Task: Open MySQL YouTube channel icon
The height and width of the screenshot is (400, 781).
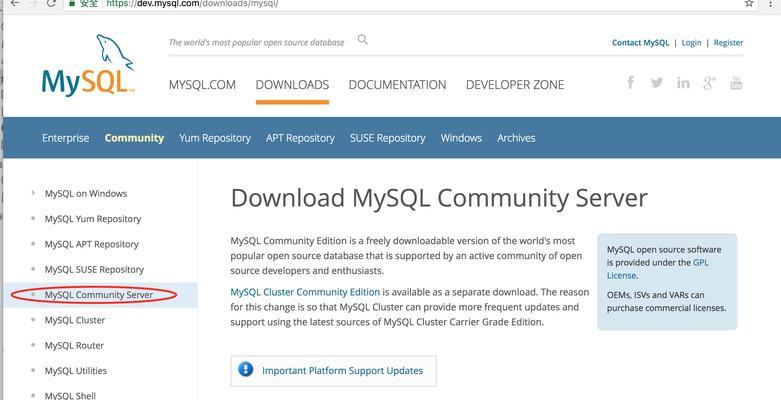Action: pyautogui.click(x=736, y=83)
